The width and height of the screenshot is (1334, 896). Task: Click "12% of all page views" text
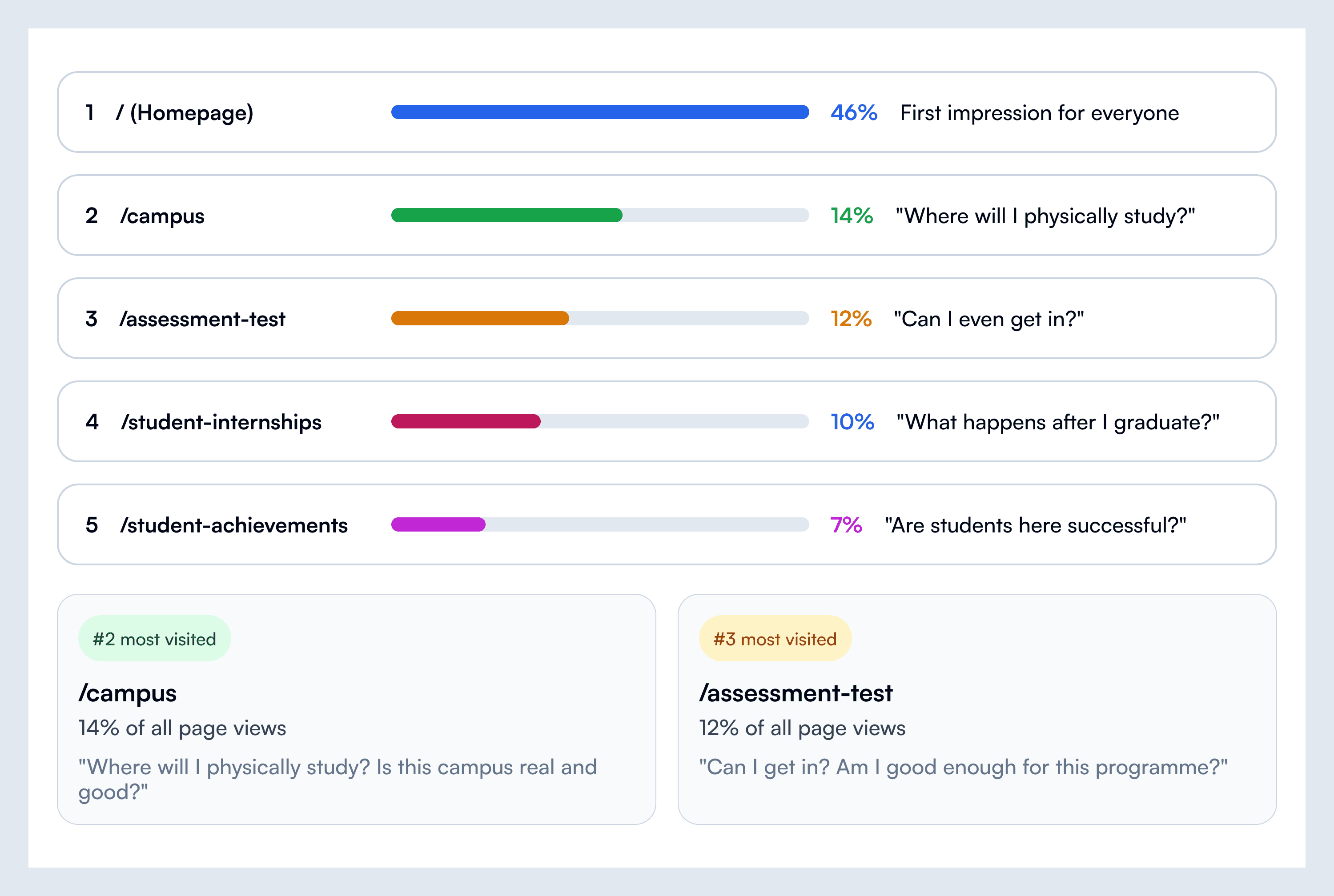tap(802, 728)
